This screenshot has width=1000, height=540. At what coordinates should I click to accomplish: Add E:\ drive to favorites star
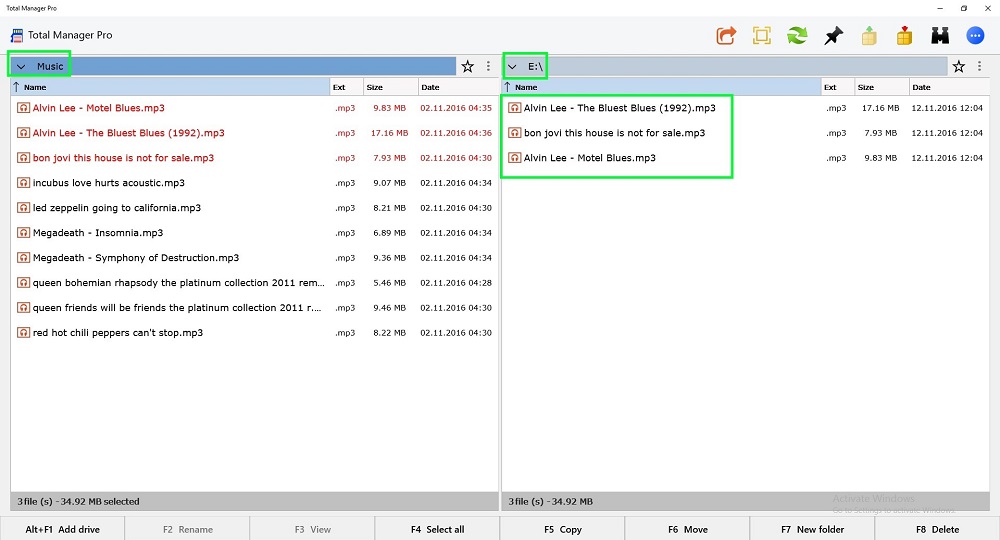click(959, 66)
